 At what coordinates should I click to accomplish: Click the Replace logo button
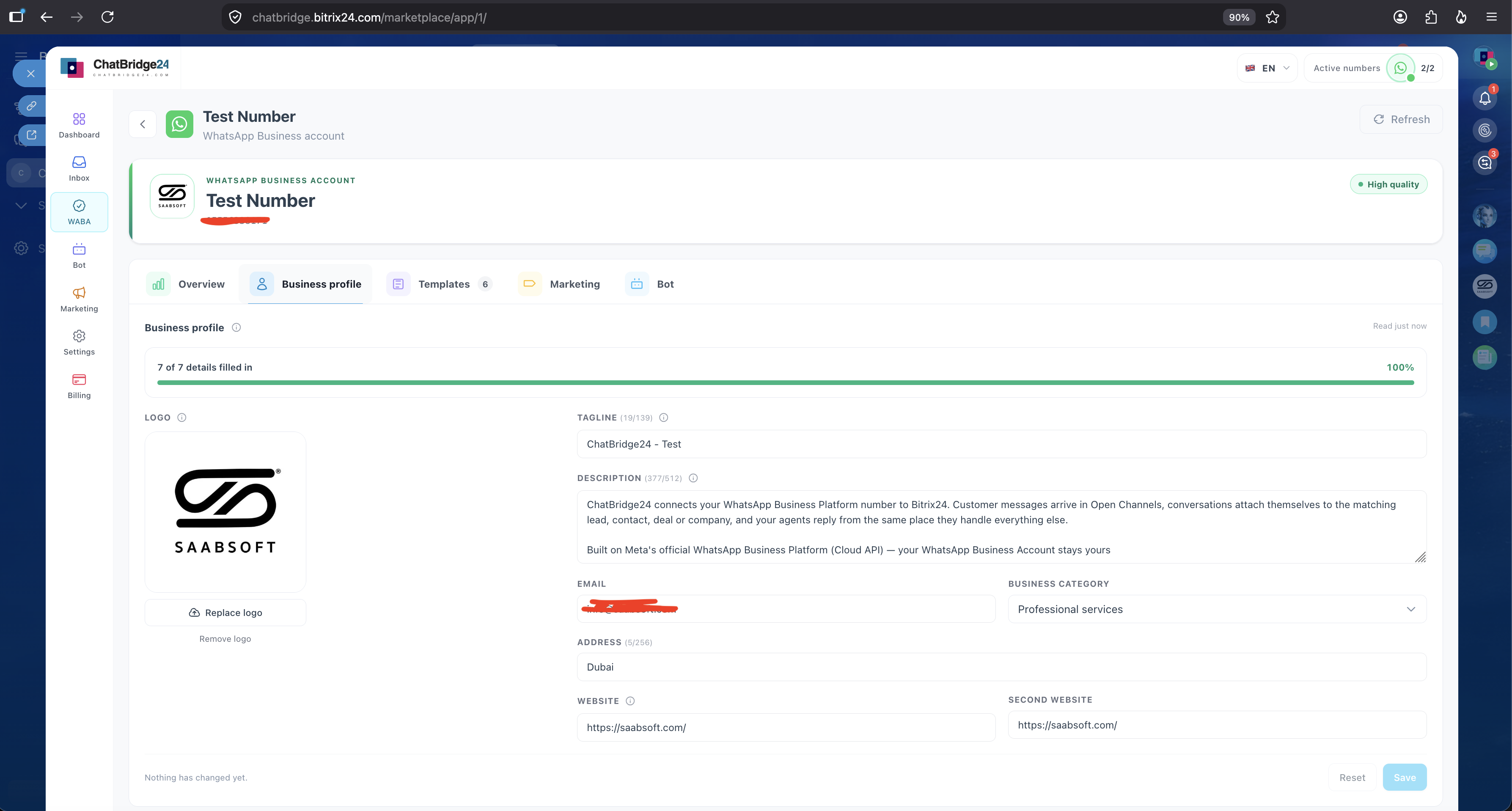tap(225, 613)
